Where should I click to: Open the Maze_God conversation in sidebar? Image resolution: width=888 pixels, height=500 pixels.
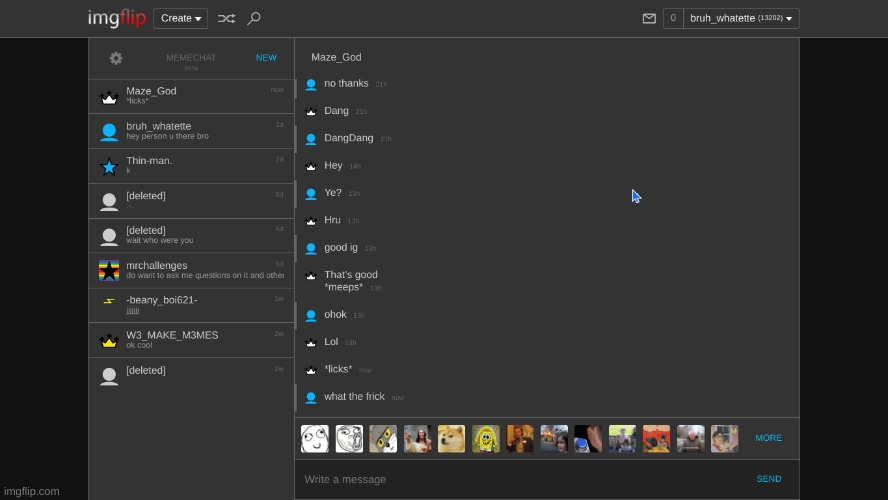pyautogui.click(x=191, y=96)
